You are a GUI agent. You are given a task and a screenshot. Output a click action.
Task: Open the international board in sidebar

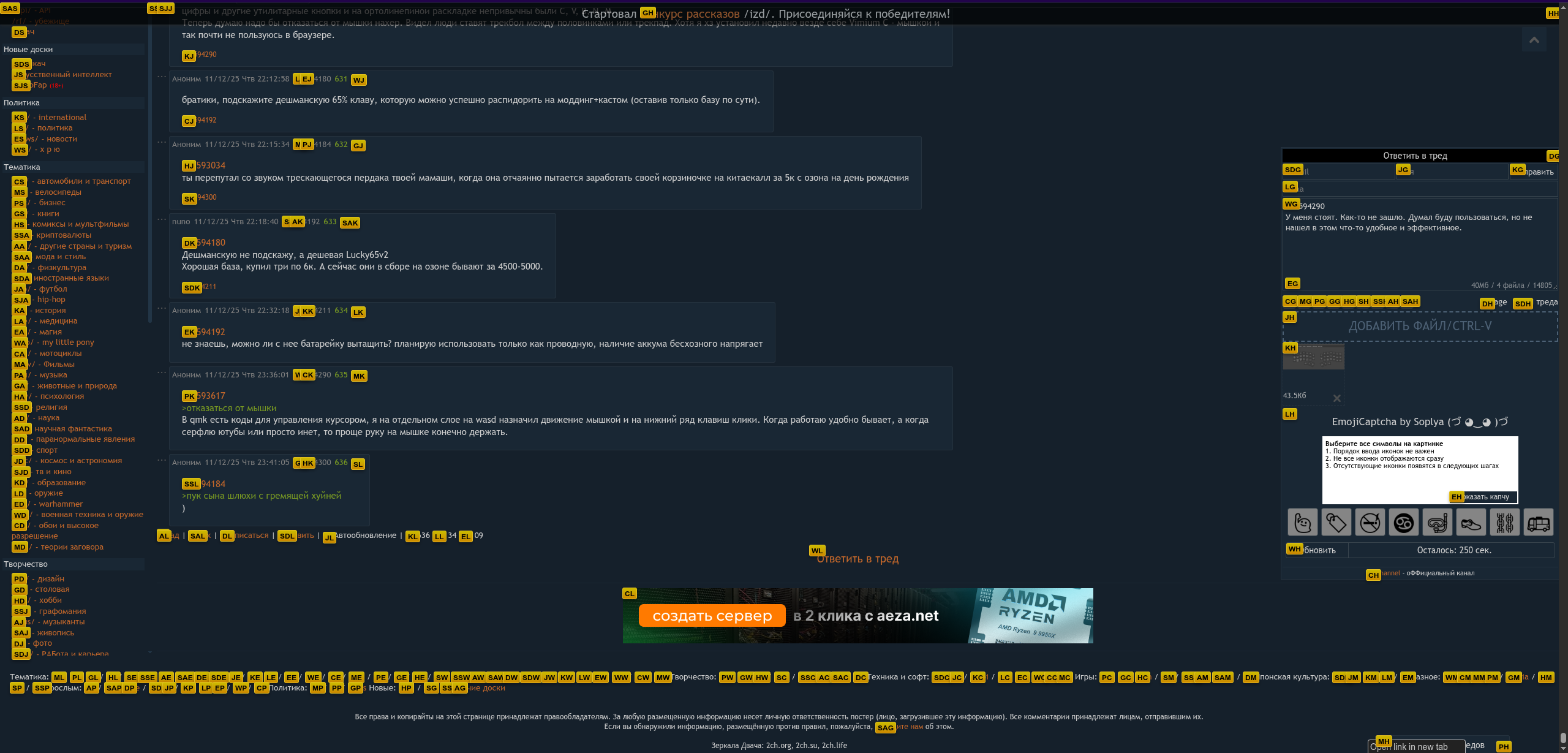coord(61,118)
